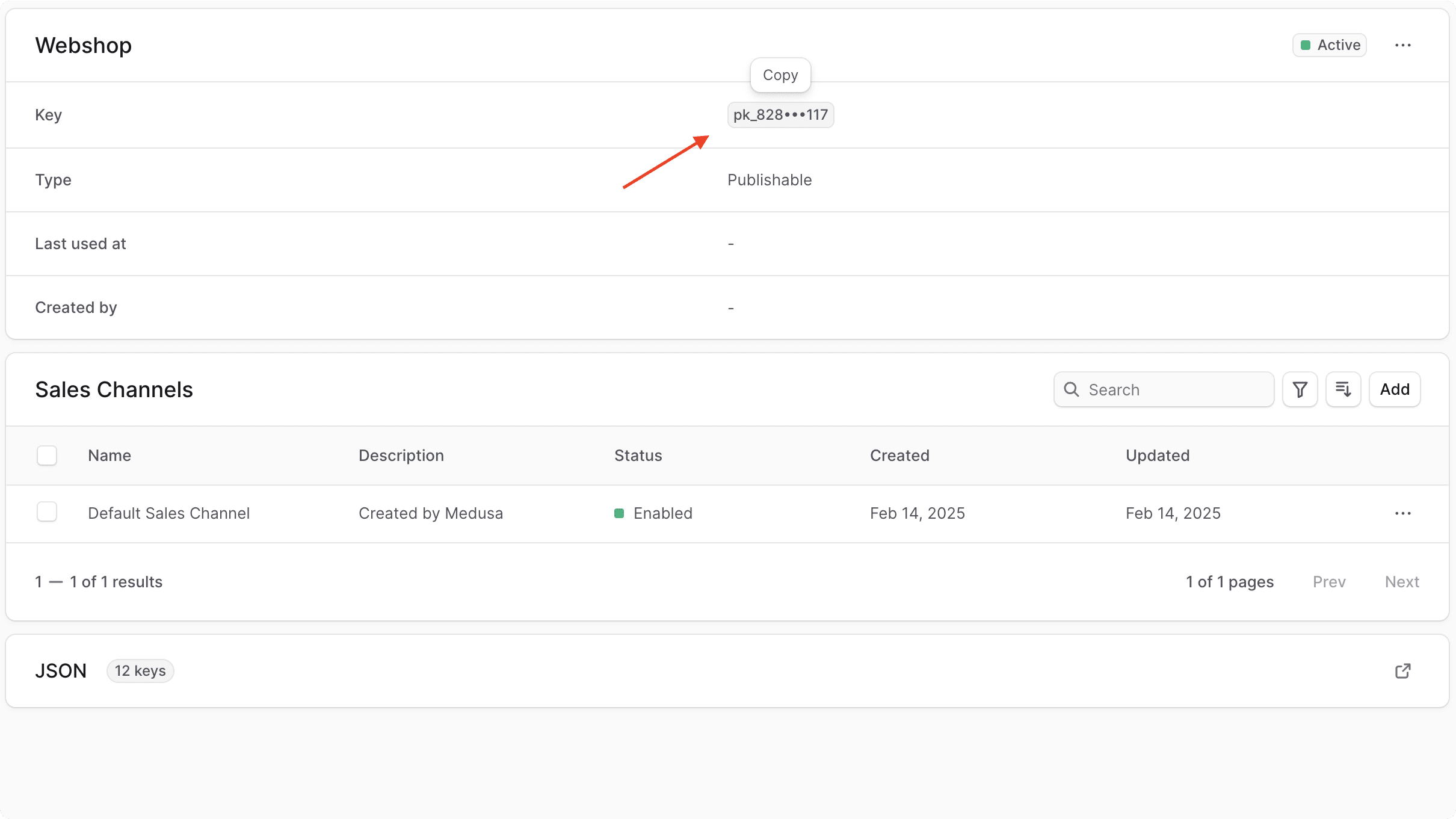
Task: Select all sales channels via header checkbox
Action: (x=46, y=455)
